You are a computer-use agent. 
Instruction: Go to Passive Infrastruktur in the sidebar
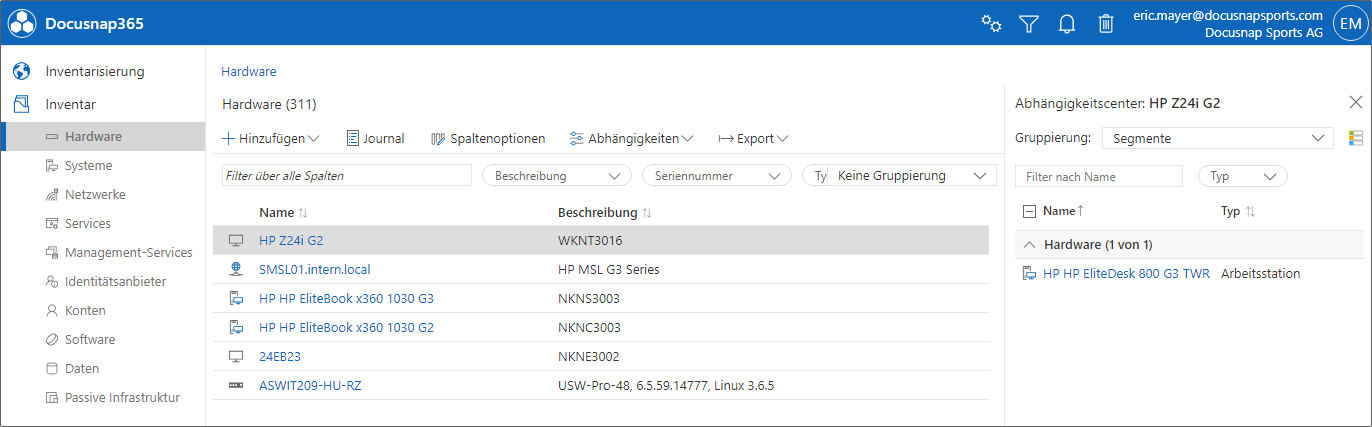[x=122, y=398]
